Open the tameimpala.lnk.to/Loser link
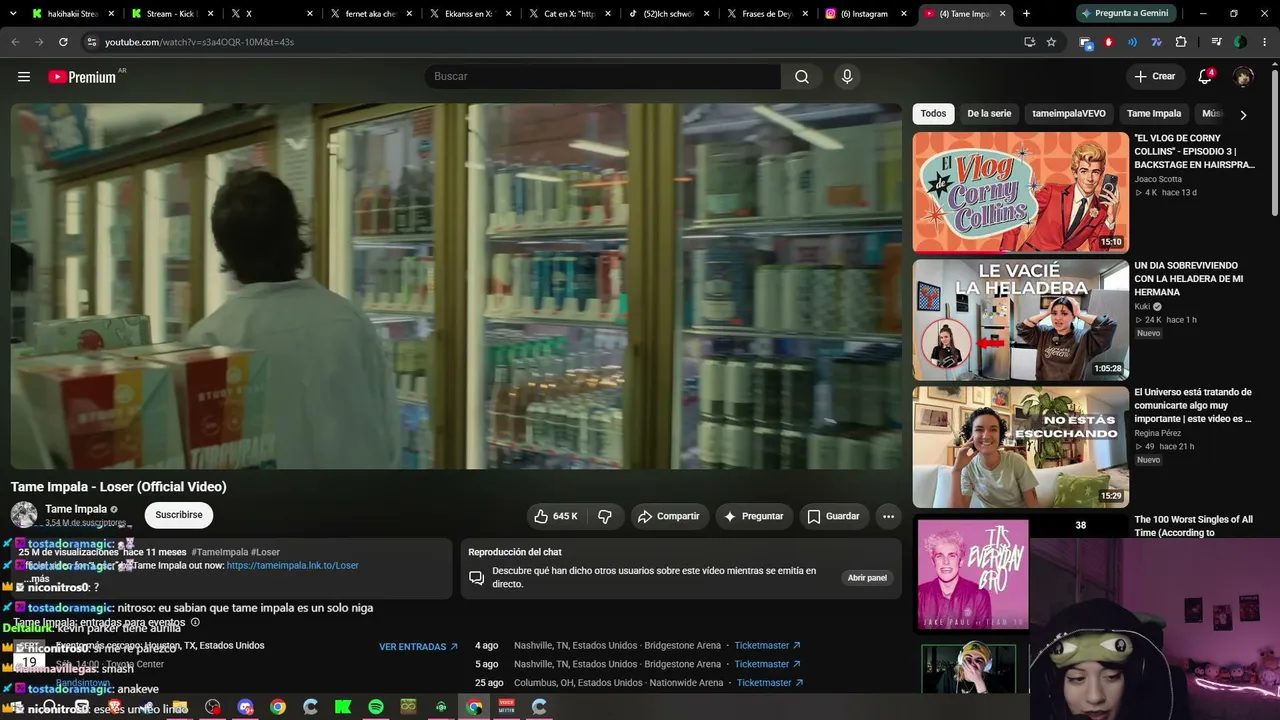 pos(292,566)
